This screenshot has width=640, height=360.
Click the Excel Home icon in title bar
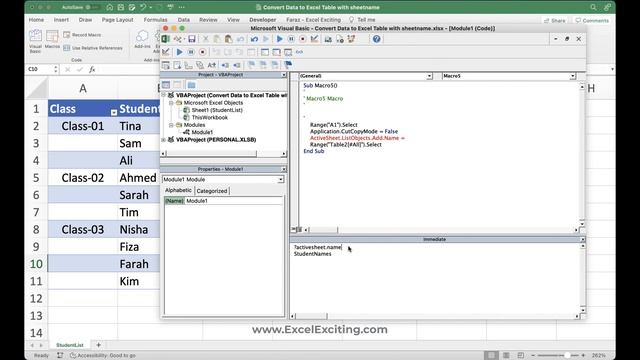[x=109, y=7]
